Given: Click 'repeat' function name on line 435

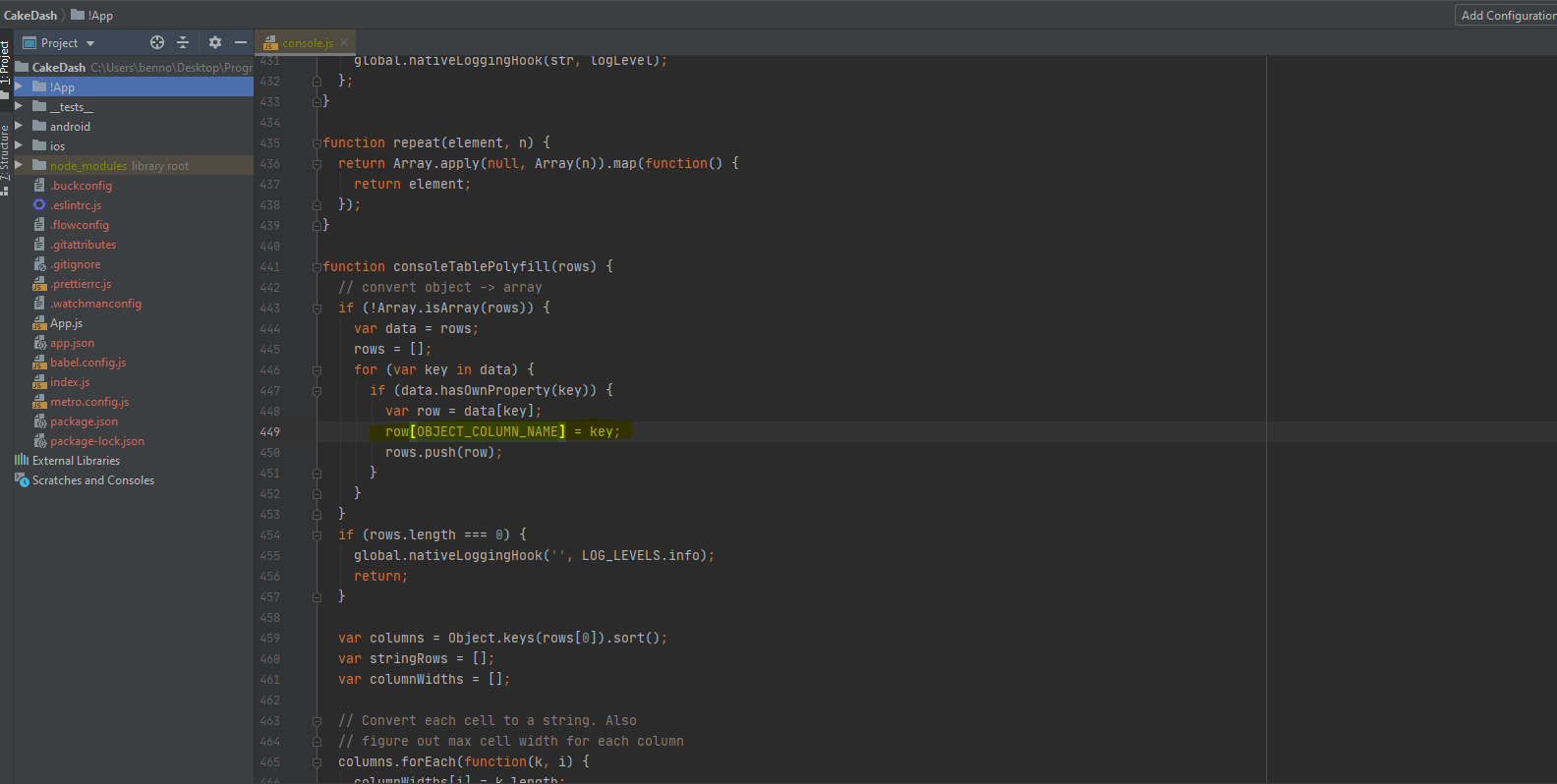Looking at the screenshot, I should click(x=417, y=142).
